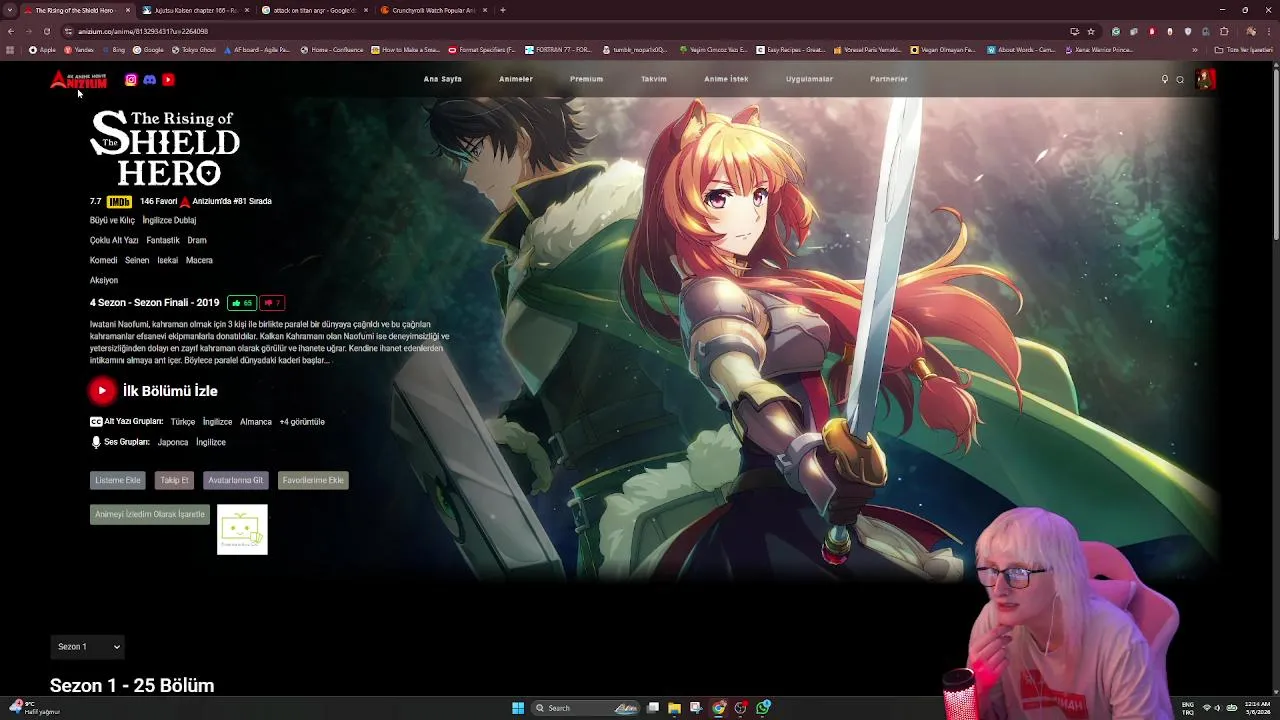Open Anizium's YouTube channel icon
The image size is (1280, 720).
click(x=168, y=80)
